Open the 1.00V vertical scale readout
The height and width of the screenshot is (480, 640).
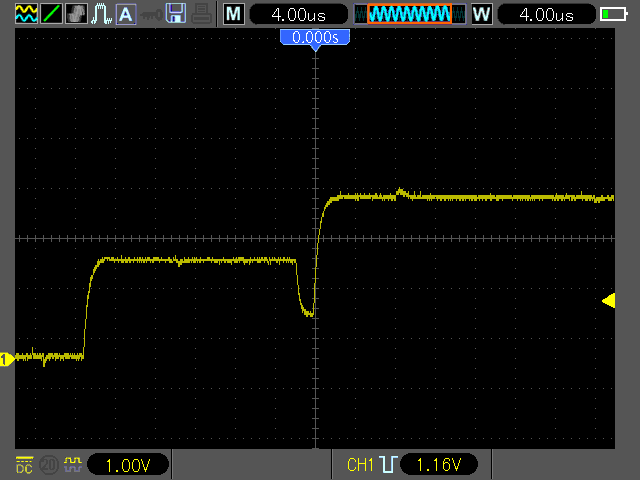click(x=128, y=465)
